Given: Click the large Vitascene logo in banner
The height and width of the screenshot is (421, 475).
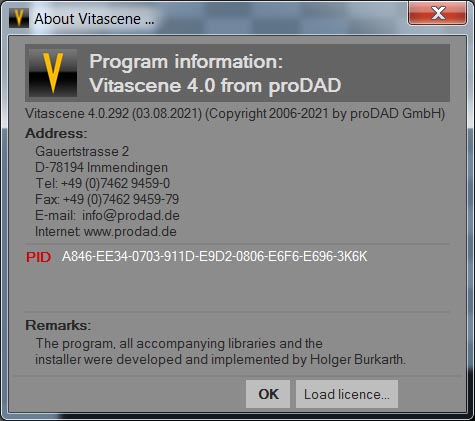Looking at the screenshot, I should click(53, 73).
